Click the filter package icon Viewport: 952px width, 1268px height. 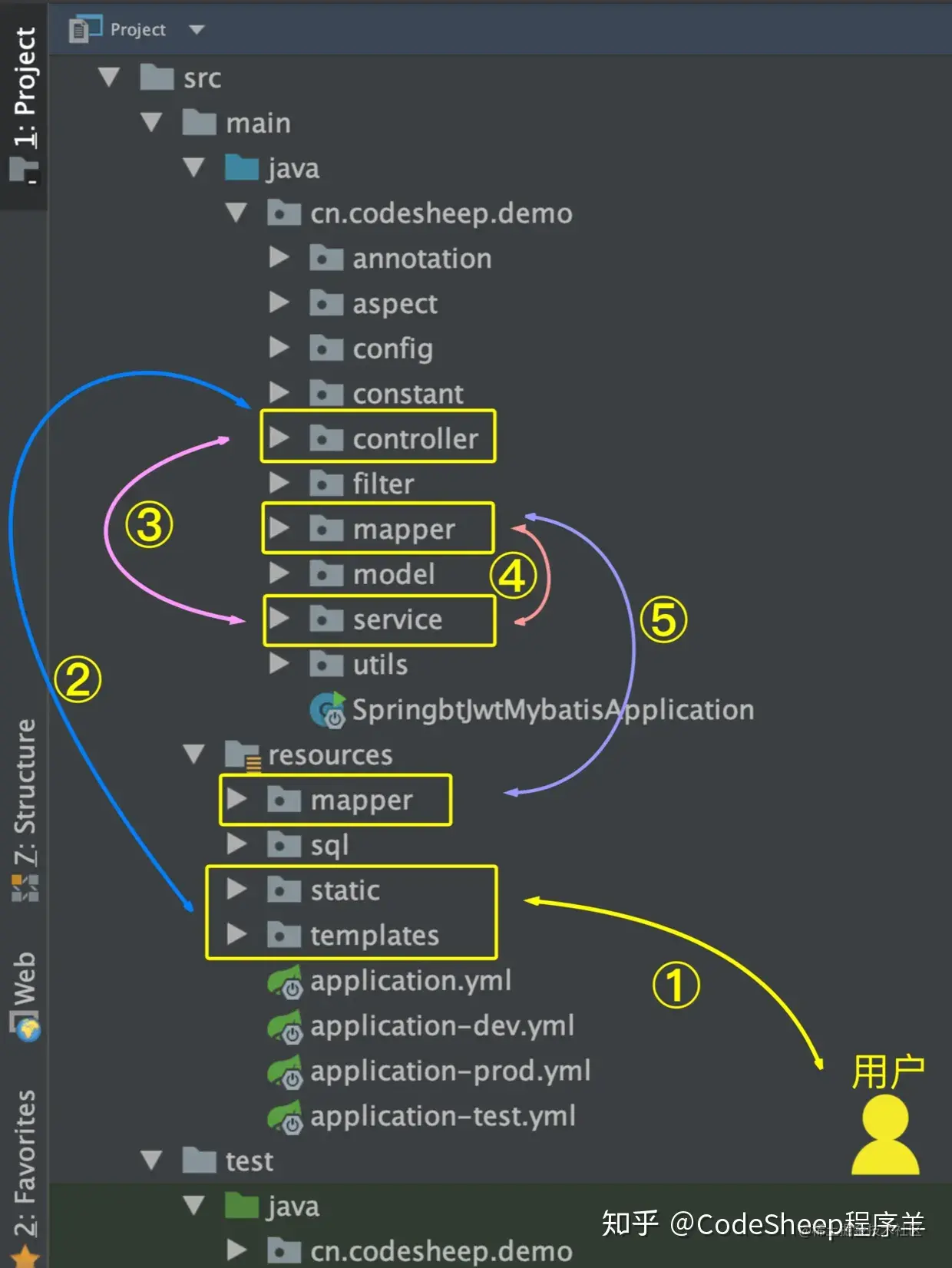326,484
